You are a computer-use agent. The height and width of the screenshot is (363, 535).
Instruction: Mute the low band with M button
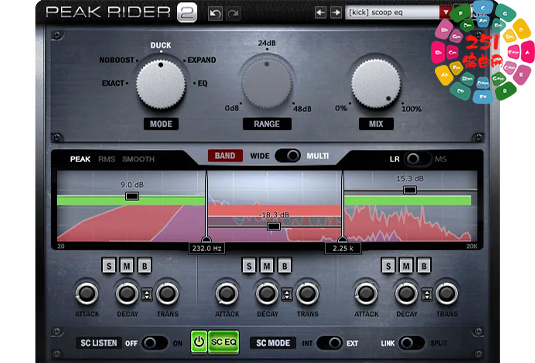[x=127, y=265]
